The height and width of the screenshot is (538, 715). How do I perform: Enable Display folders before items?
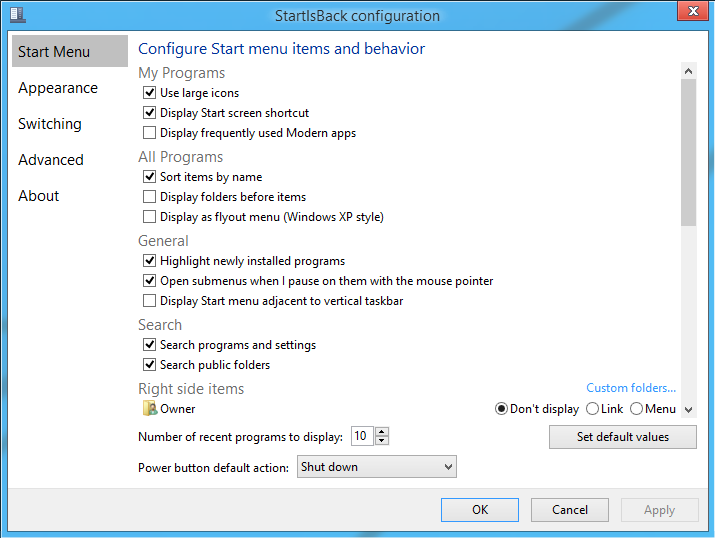point(149,197)
